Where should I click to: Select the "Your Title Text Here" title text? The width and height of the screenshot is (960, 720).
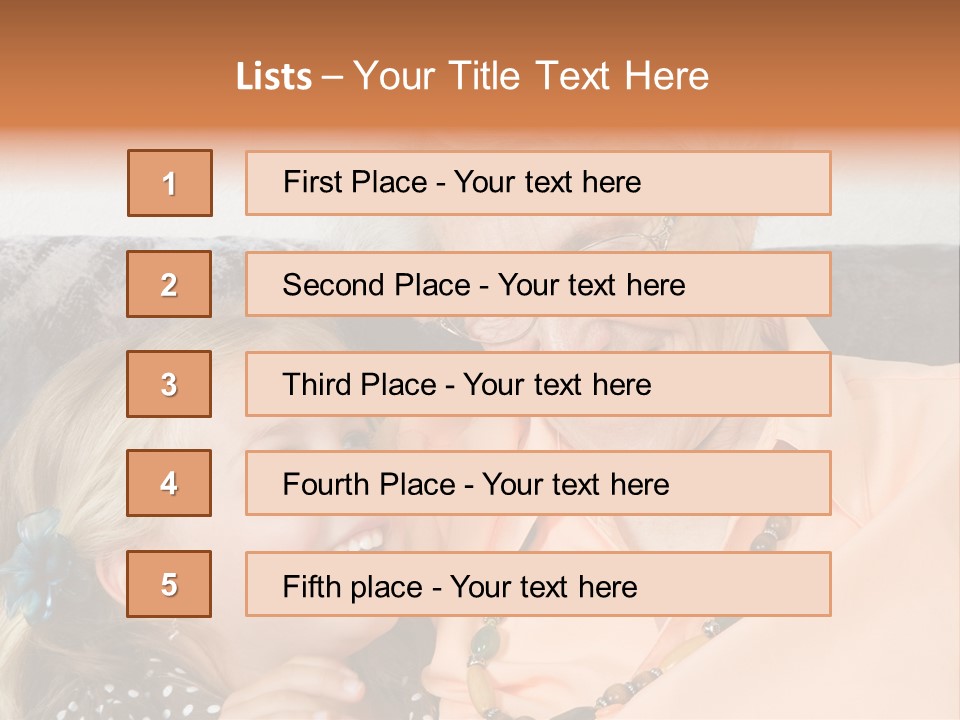click(531, 76)
